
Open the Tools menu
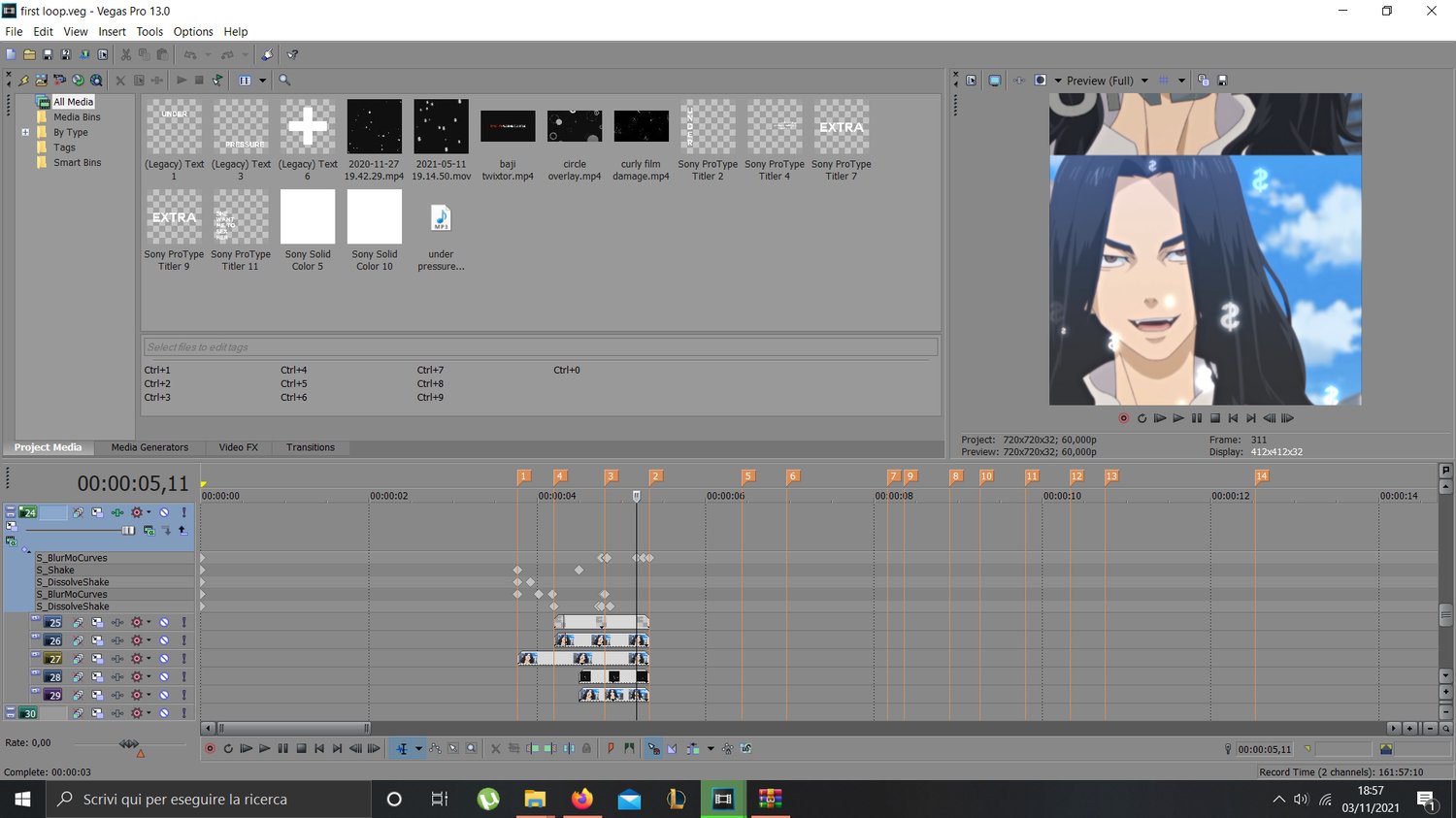click(149, 31)
